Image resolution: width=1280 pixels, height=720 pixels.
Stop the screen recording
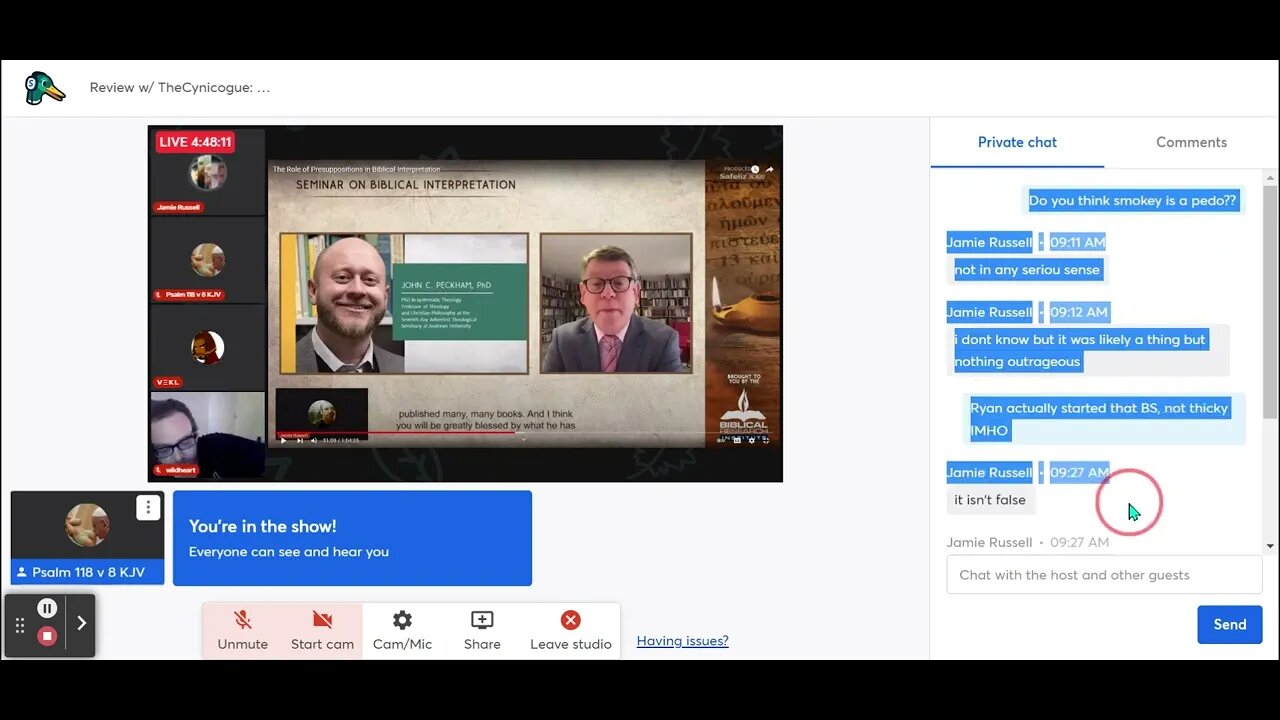tap(47, 636)
